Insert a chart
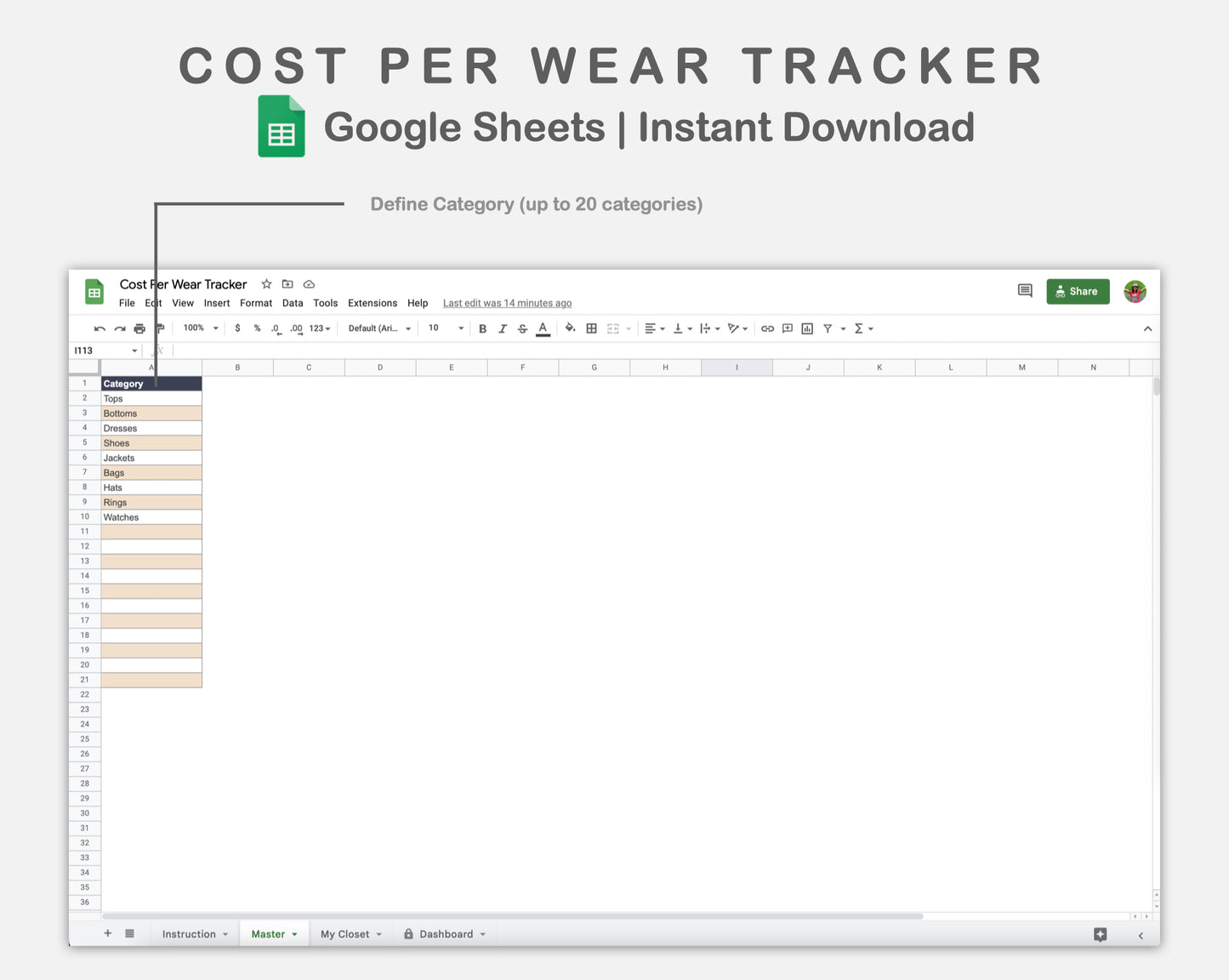 click(806, 328)
